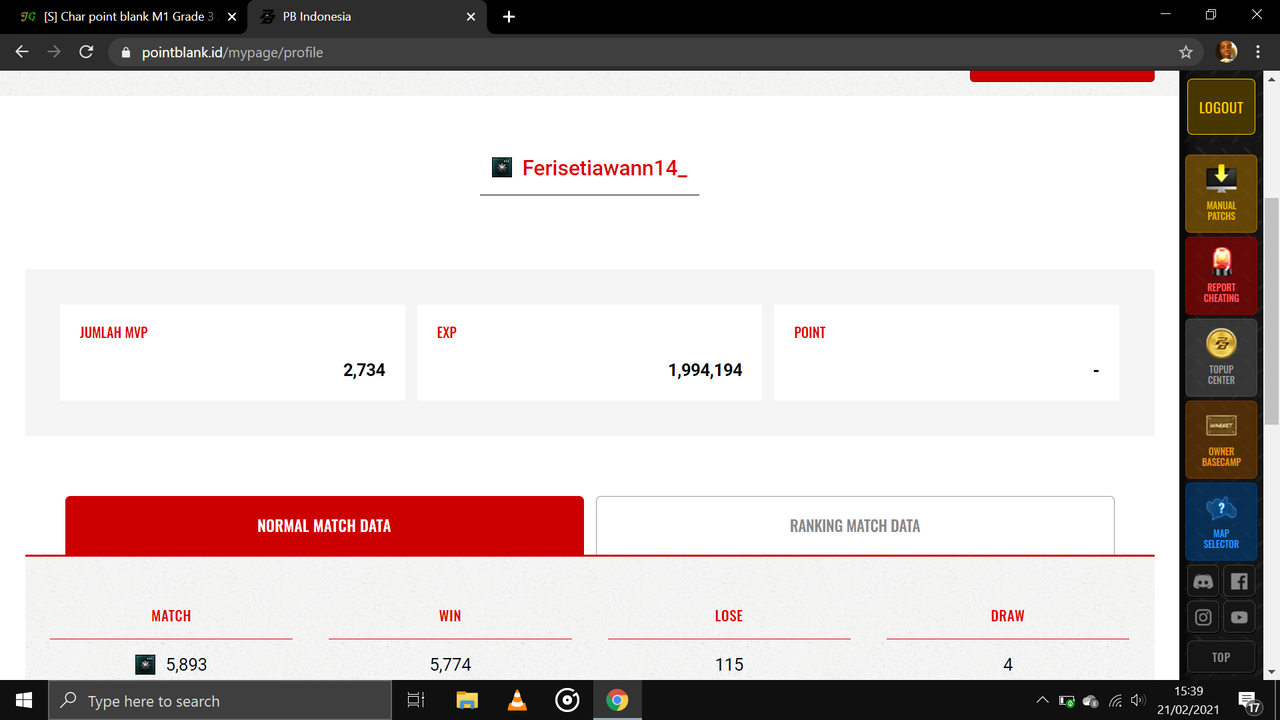Screen dimensions: 1280x720
Task: Open Chrome from the taskbar
Action: tap(617, 701)
